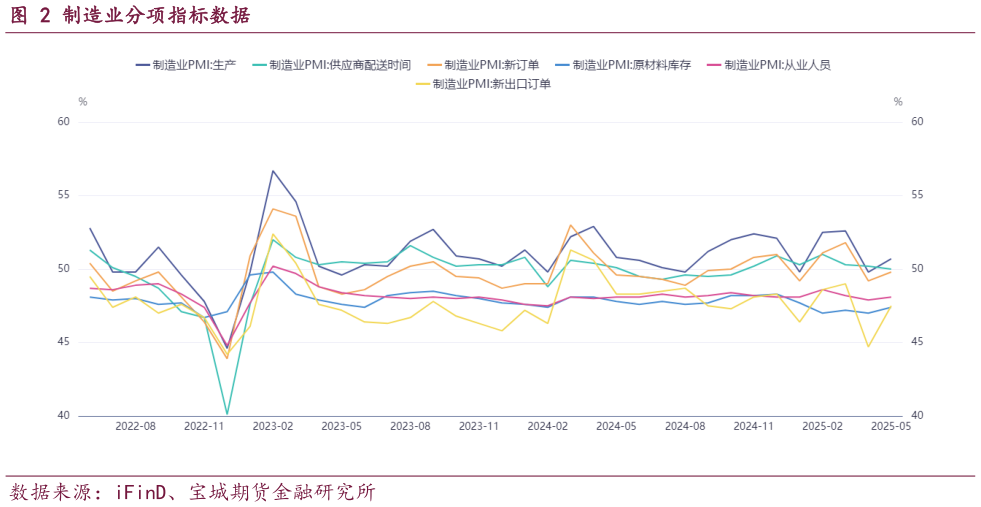The height and width of the screenshot is (507, 981).
Task: Click the teal legend marker for 供应商配送时间
Action: (x=259, y=65)
